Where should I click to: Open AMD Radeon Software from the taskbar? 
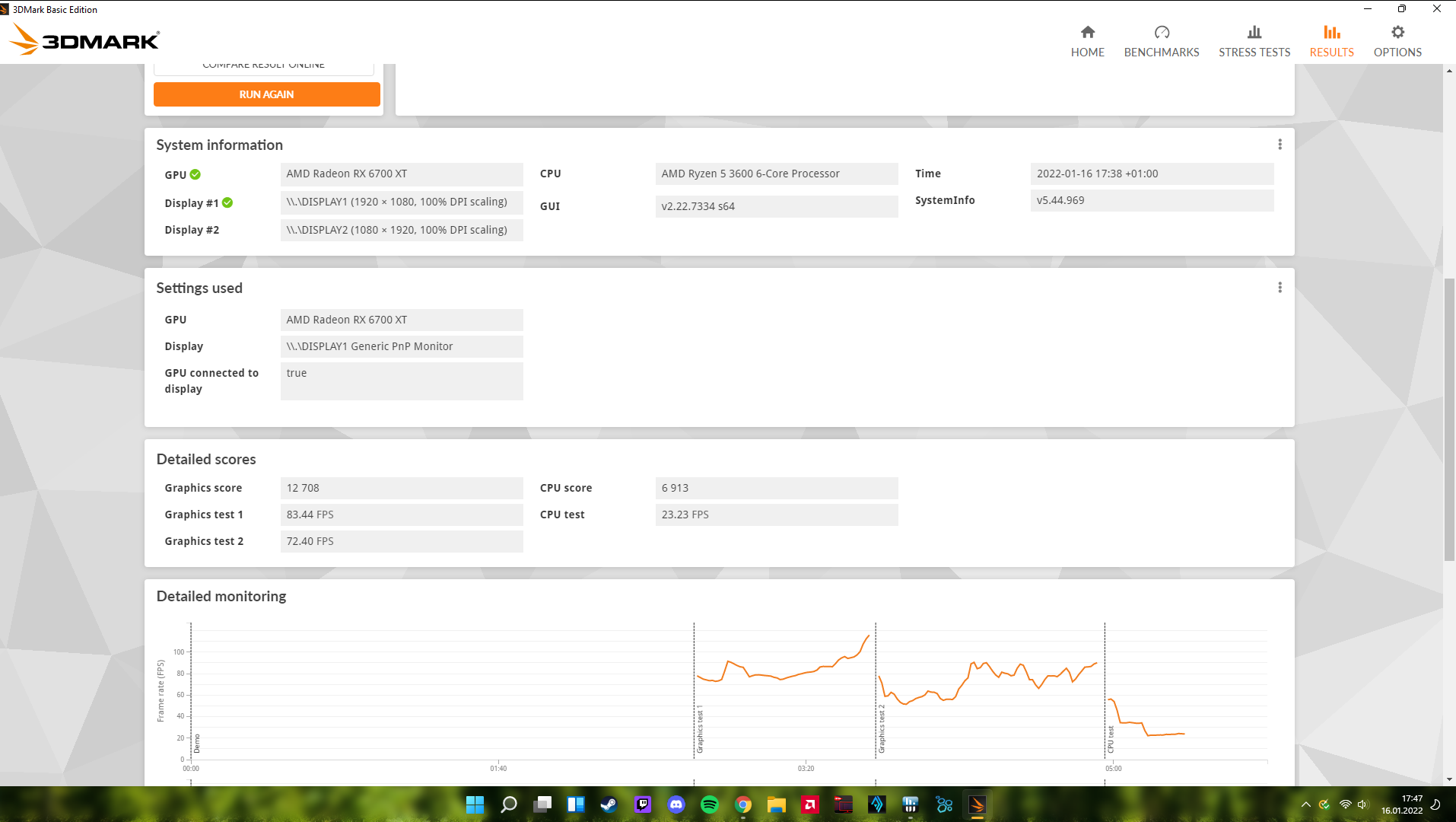point(810,804)
